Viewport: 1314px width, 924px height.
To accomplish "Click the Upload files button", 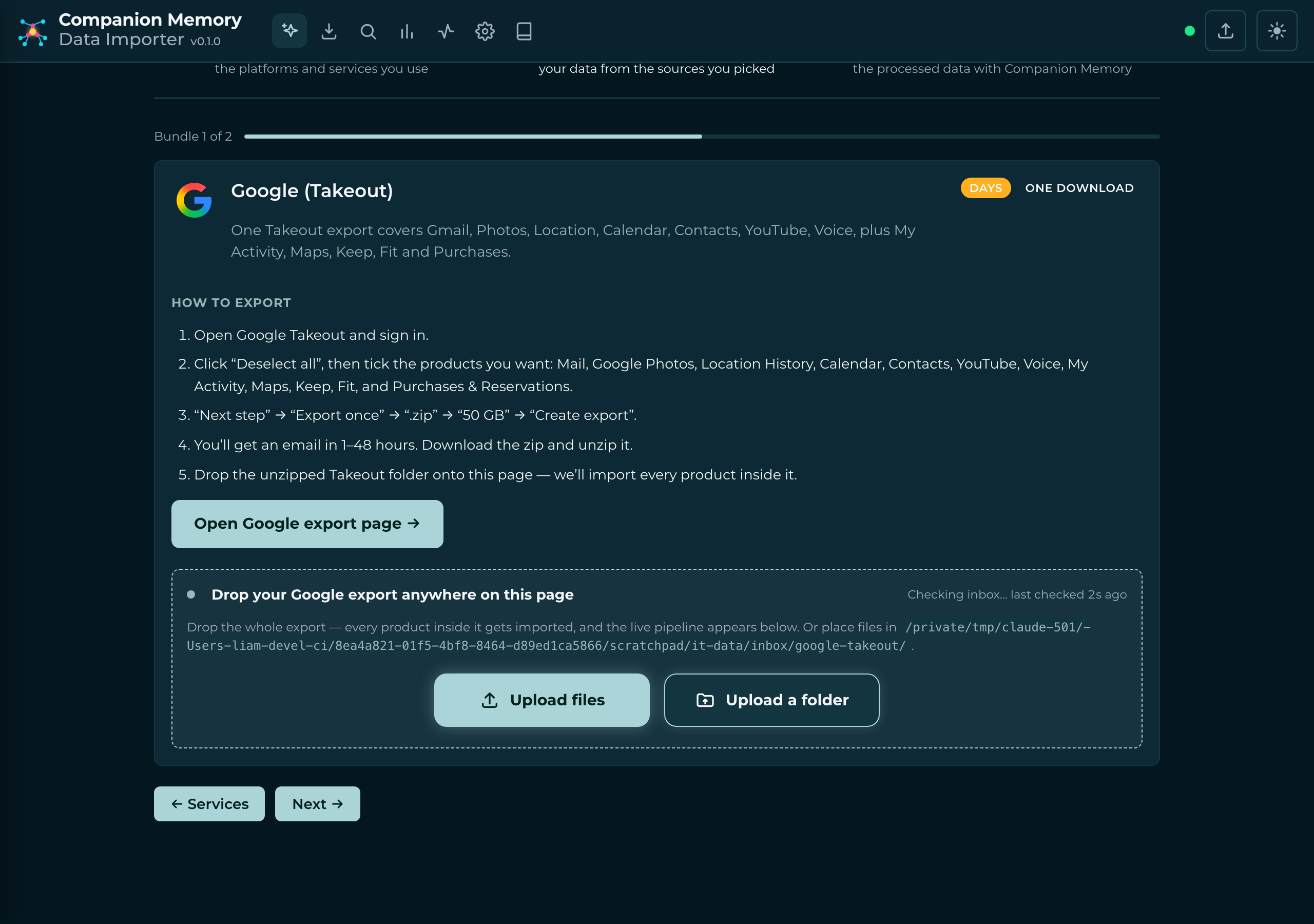I will [542, 700].
